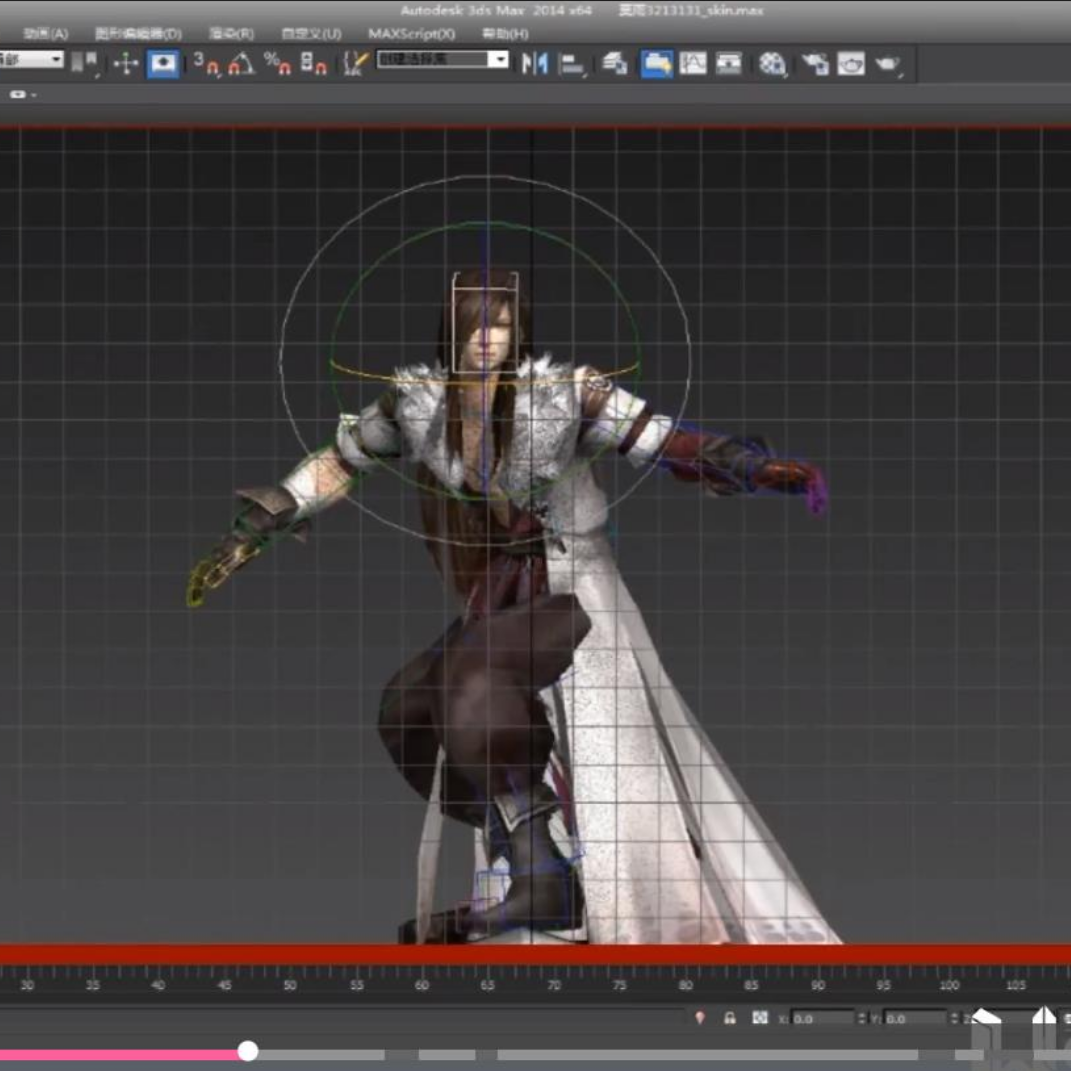Open the Schematic View window

pyautogui.click(x=729, y=64)
